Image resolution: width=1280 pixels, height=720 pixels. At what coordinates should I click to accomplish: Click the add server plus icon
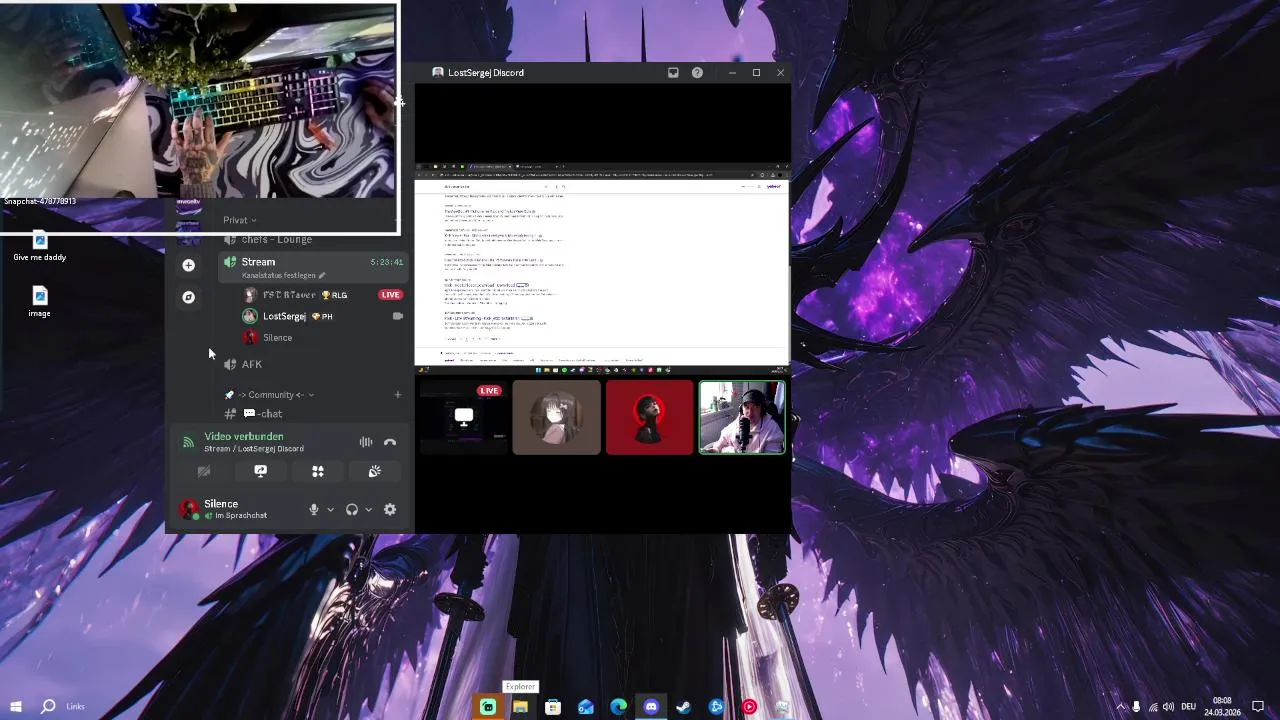(188, 265)
